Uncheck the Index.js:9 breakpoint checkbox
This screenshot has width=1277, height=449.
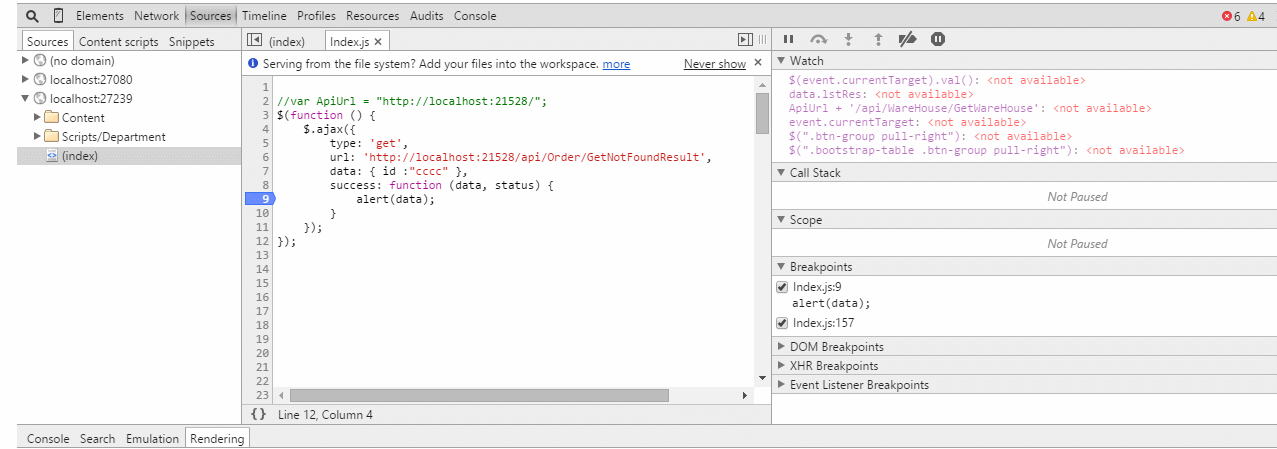782,288
